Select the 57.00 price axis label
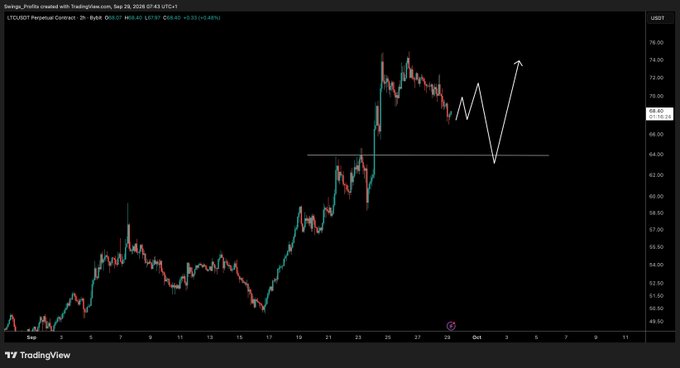Screen dimensions: 680x368 (x=656, y=230)
